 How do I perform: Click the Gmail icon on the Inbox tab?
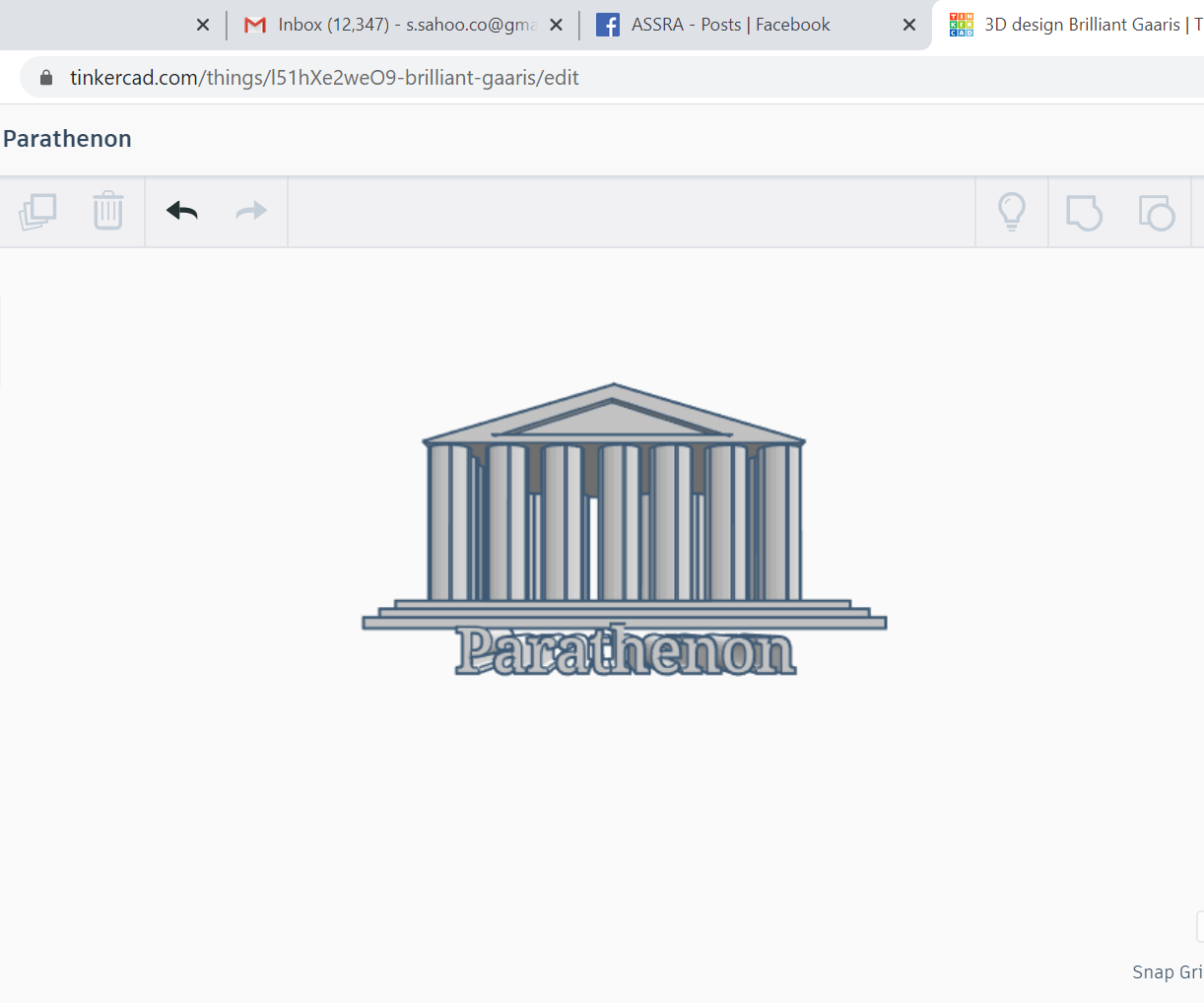click(x=255, y=24)
